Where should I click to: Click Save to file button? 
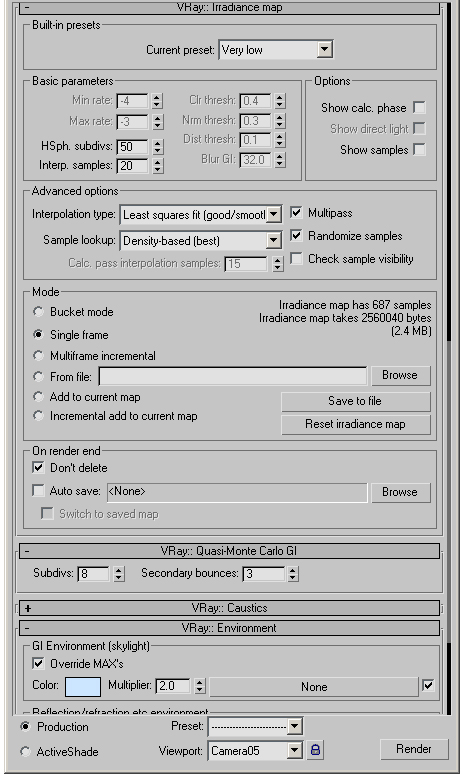click(355, 401)
